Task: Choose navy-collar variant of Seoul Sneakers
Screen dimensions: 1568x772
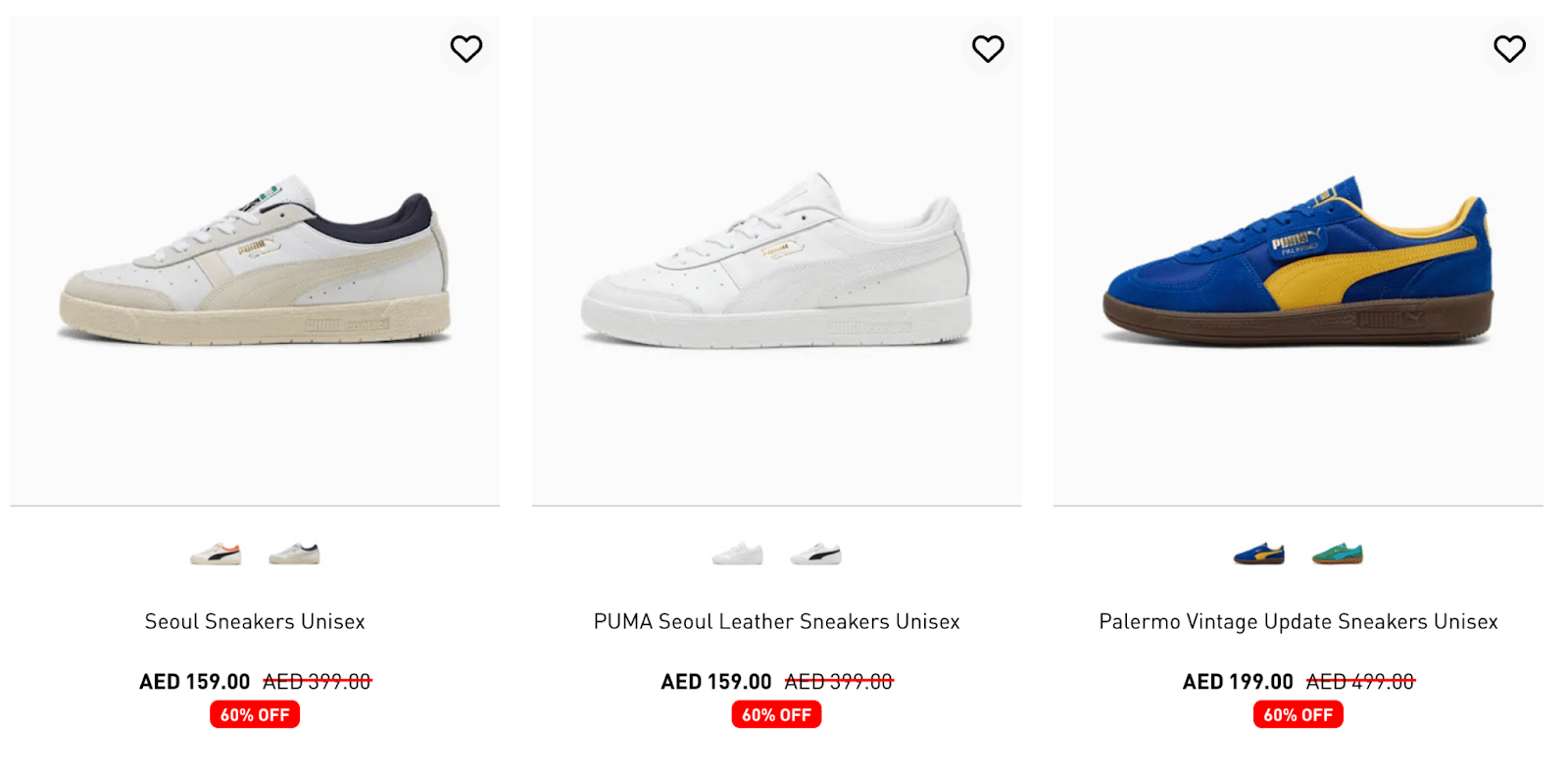Action: [294, 555]
